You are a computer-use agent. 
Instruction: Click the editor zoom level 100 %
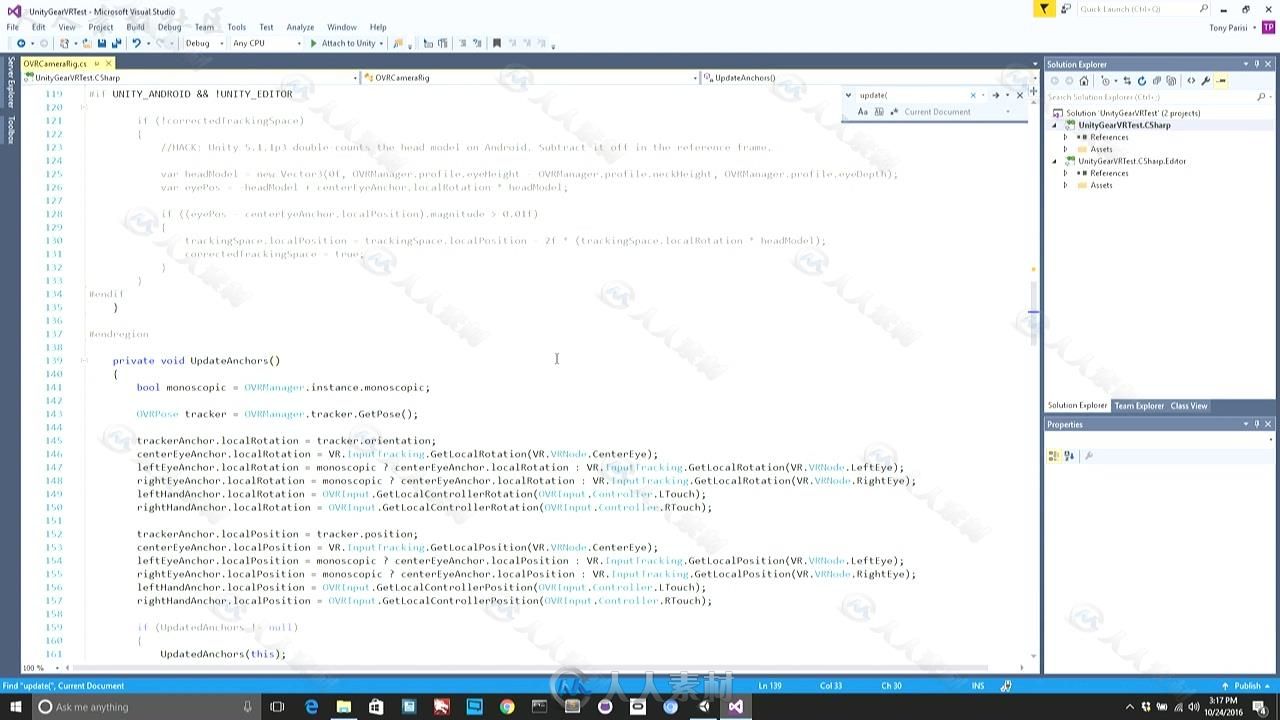pos(33,668)
